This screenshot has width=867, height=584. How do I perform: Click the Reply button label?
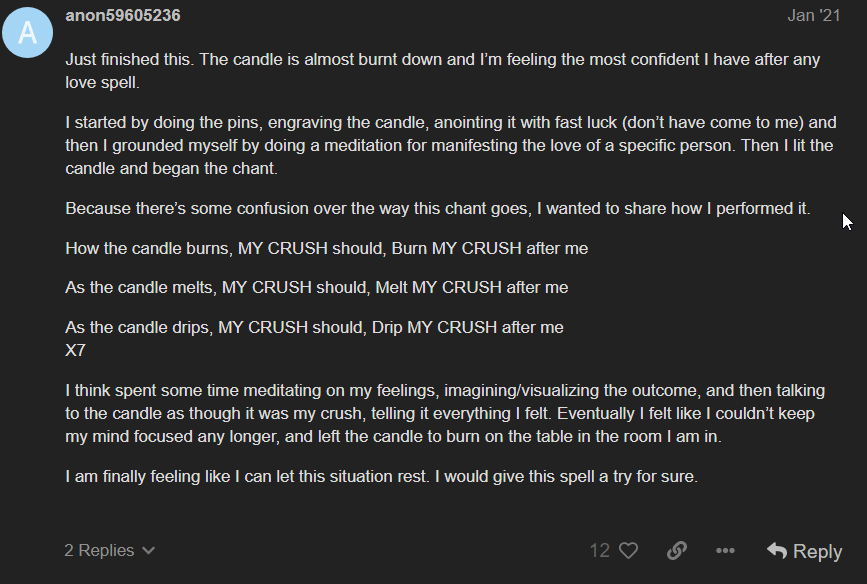coord(817,551)
